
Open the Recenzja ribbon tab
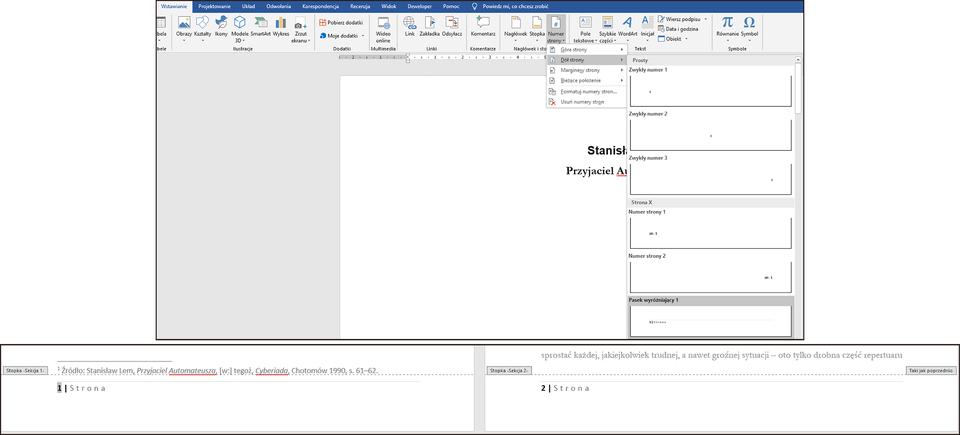[360, 6]
